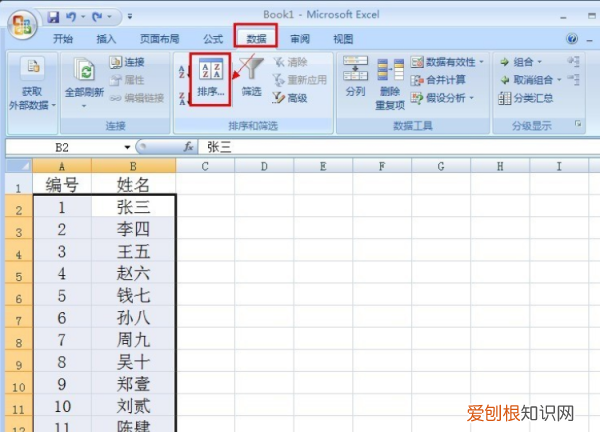
Task: Expand the 全部刷新 dropdown arrow
Action: (84, 106)
